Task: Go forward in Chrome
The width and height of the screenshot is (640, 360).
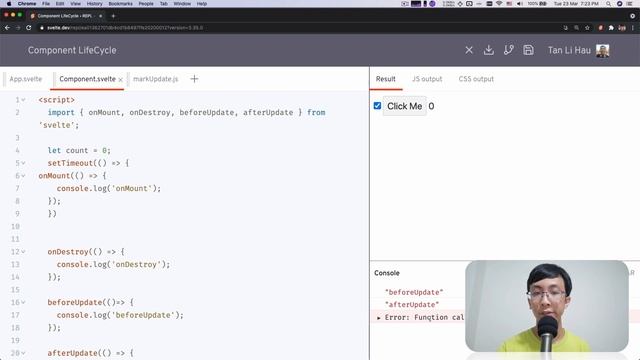Action: click(x=18, y=28)
